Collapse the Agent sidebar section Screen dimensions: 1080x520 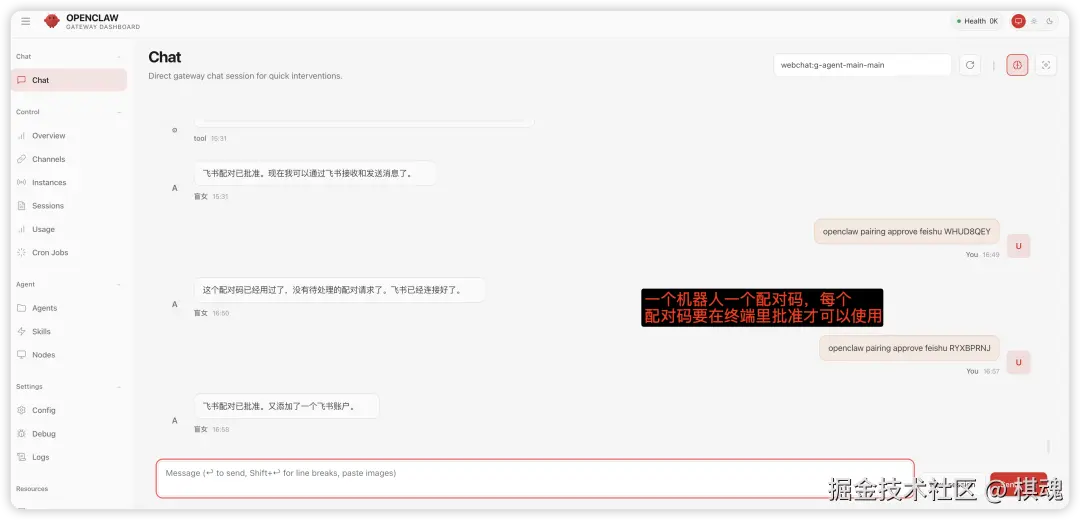[119, 284]
